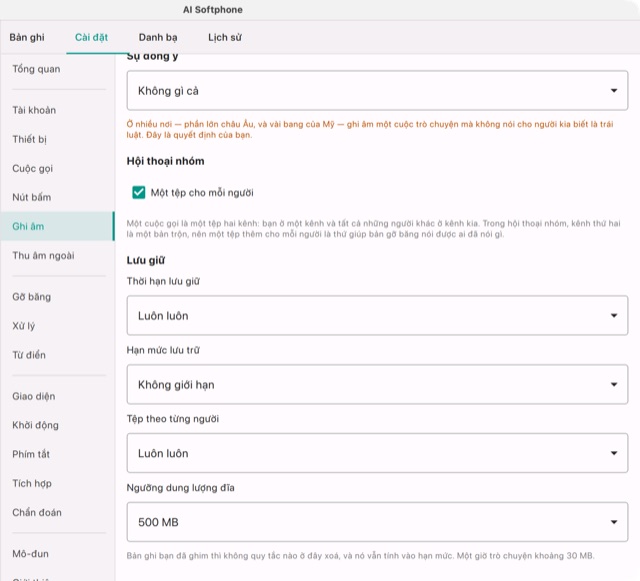Open the Tệp theo từng người dropdown
Image resolution: width=640 pixels, height=581 pixels.
click(377, 453)
